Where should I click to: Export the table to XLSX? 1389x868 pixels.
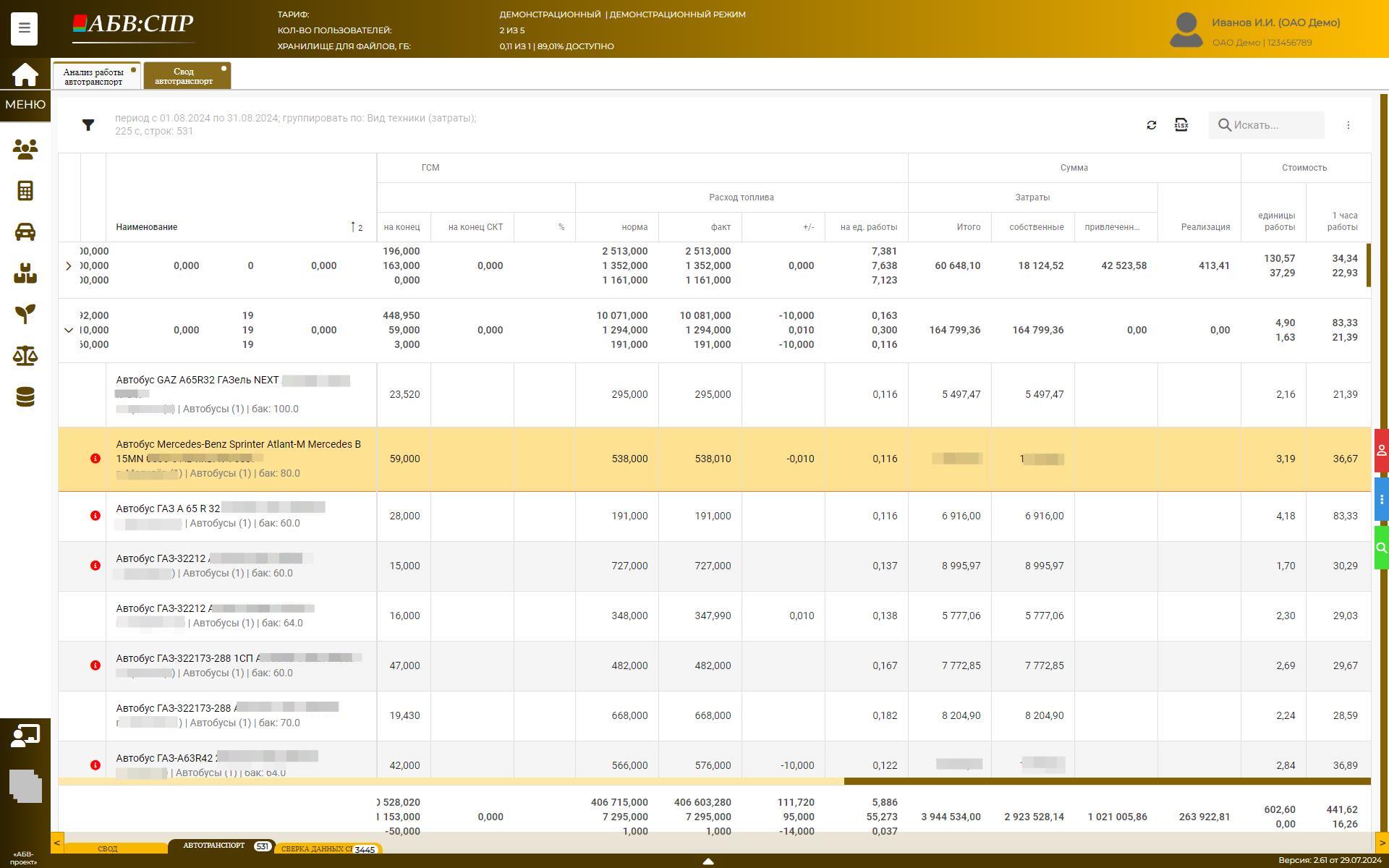[x=1181, y=125]
